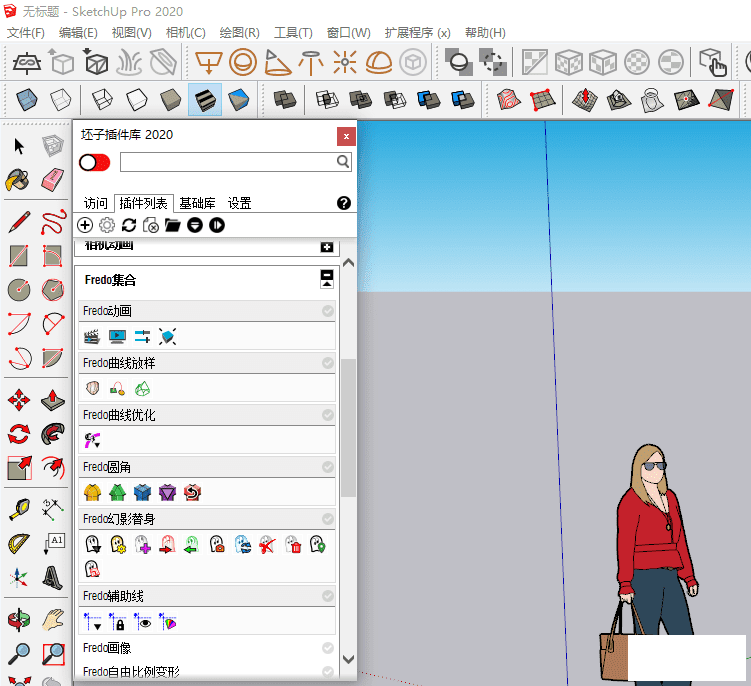The width and height of the screenshot is (751, 686).
Task: Open the 相机(C) menu
Action: click(x=185, y=33)
